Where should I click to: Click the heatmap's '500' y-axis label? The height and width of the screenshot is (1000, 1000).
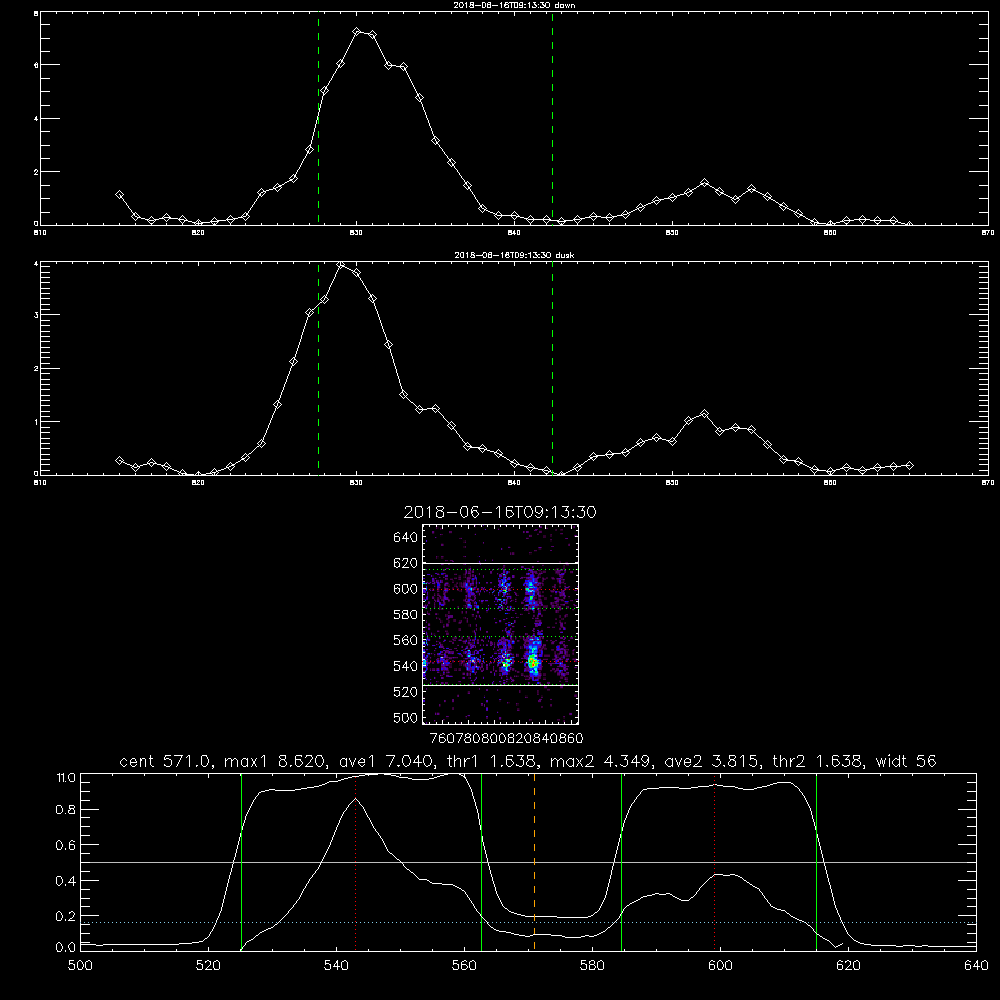coord(406,717)
